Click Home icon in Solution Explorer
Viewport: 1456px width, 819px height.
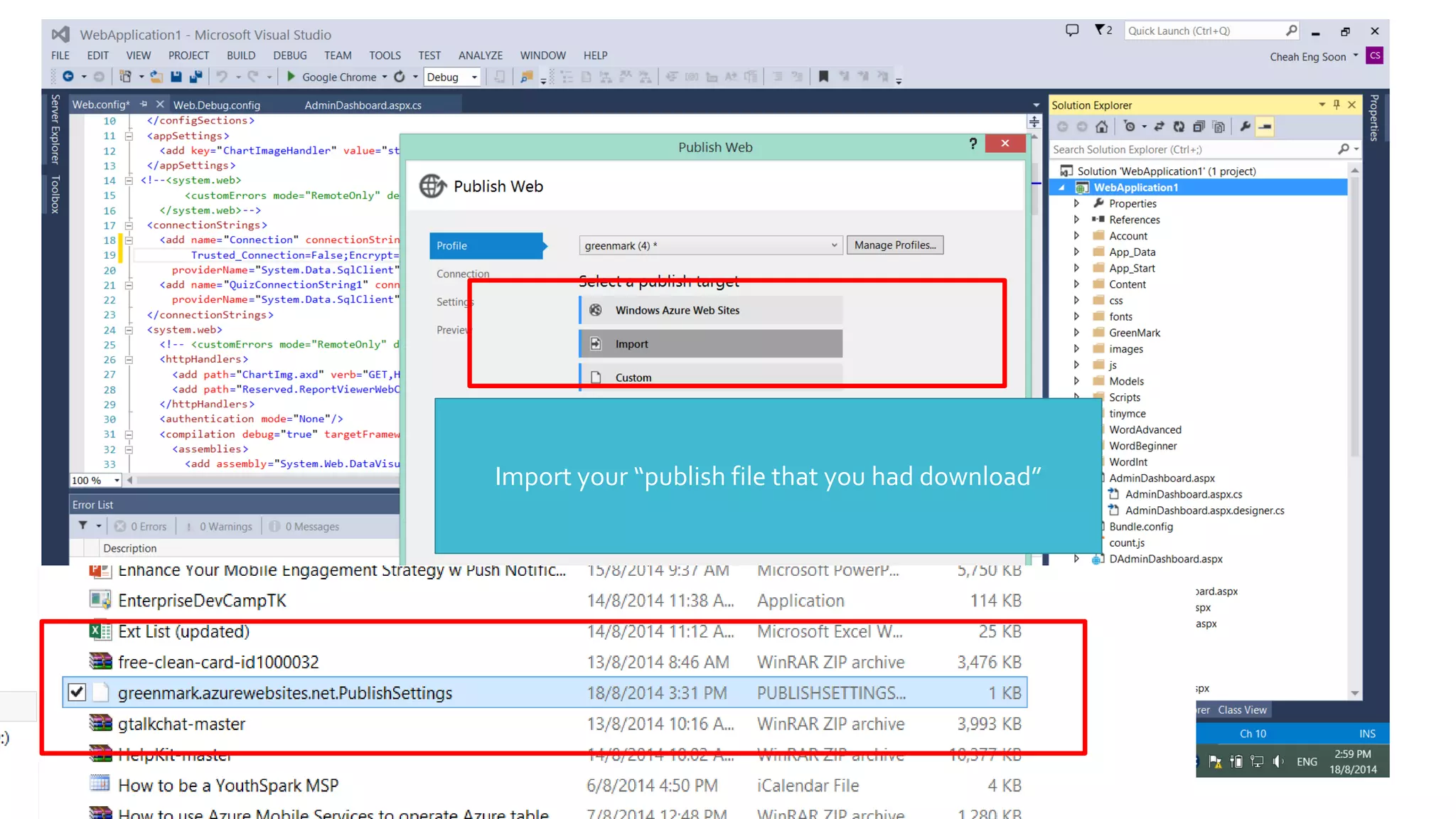pos(1101,127)
